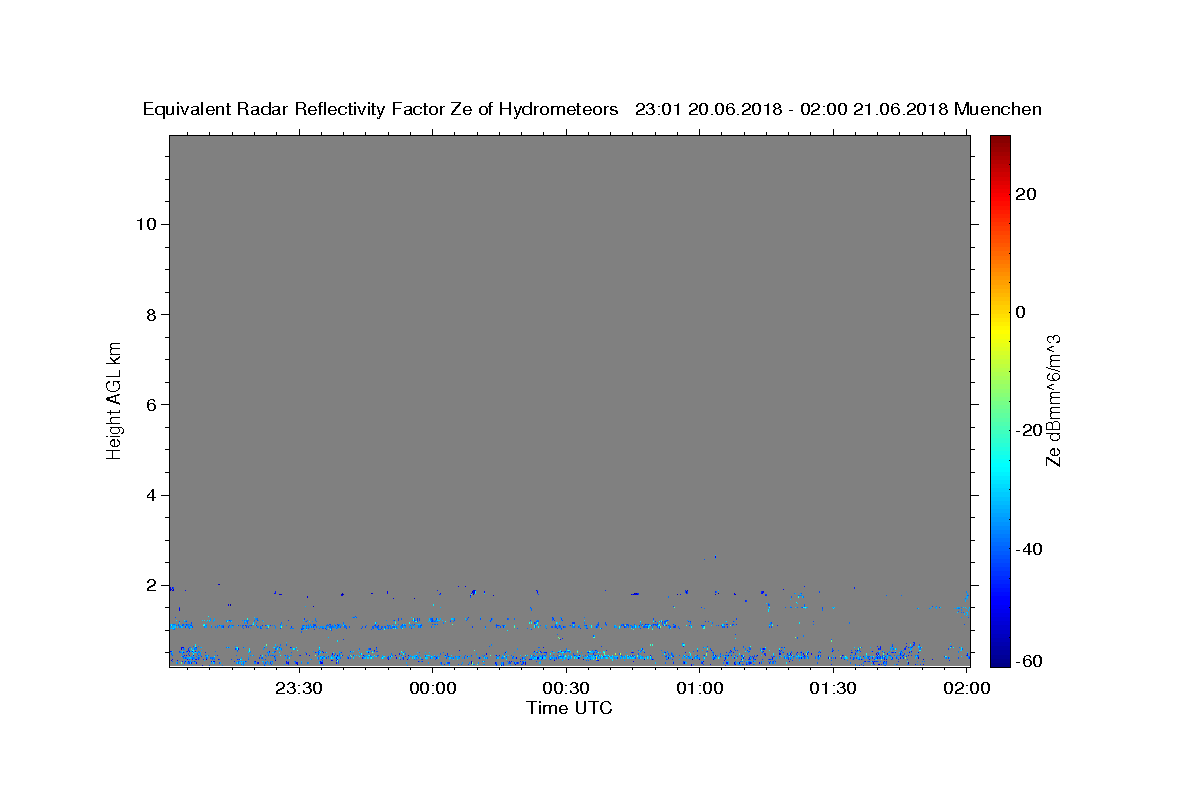Click the colorbar value -40
The height and width of the screenshot is (800, 1200).
(1030, 549)
